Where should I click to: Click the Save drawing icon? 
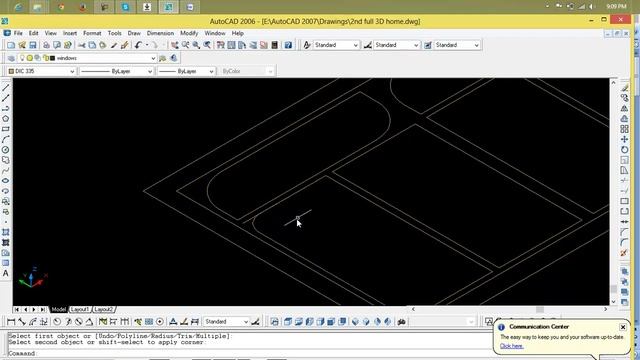pos(33,45)
